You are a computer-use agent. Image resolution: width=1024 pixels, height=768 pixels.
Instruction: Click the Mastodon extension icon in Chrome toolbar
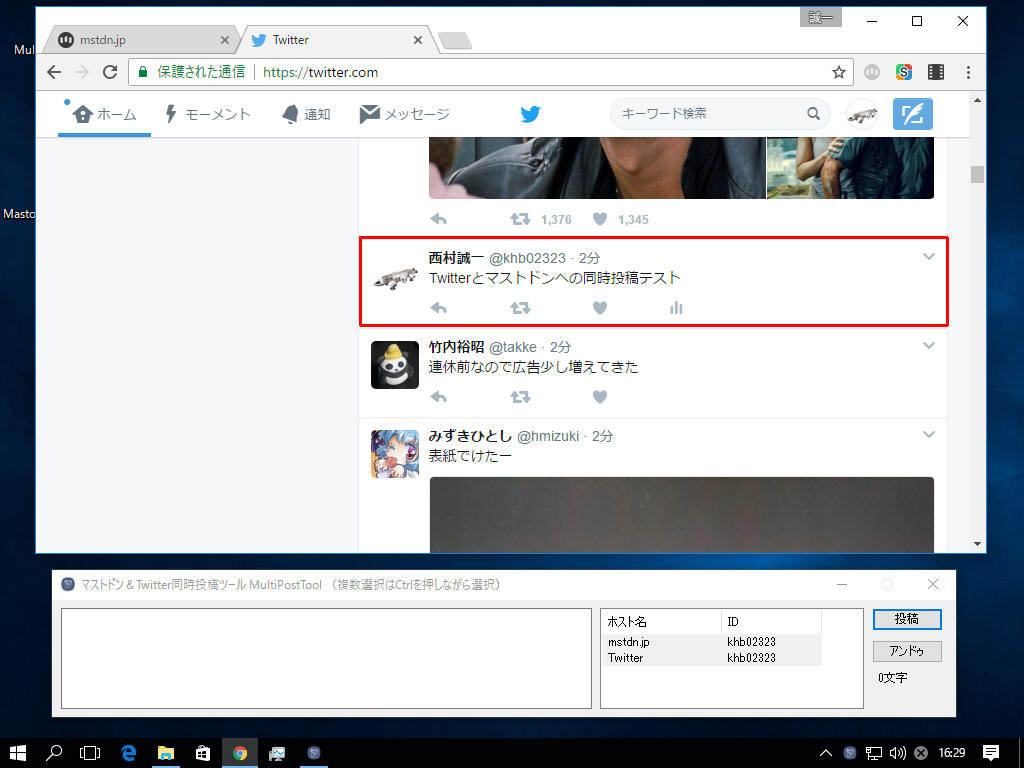[x=872, y=72]
